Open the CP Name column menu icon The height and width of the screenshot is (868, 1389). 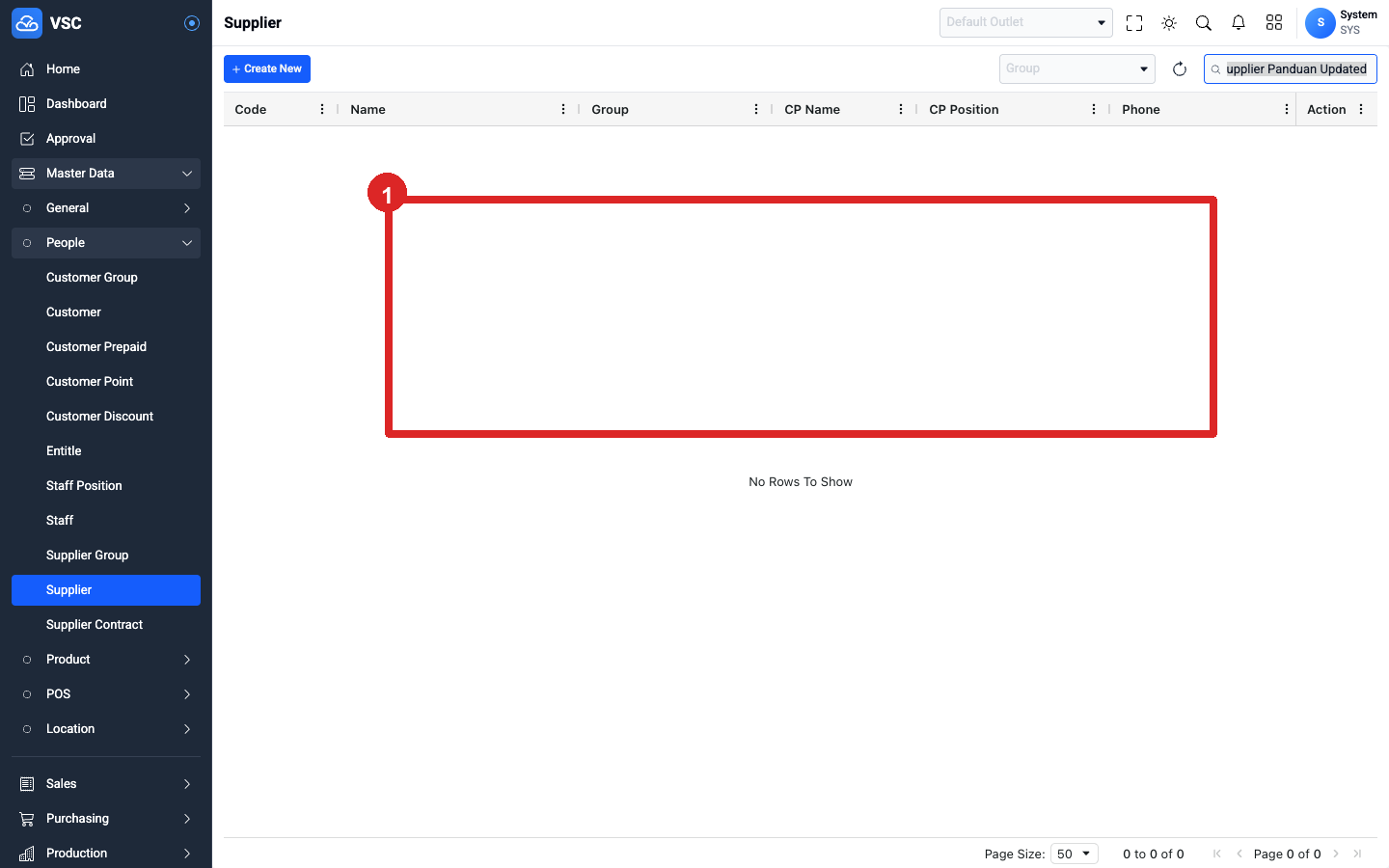(x=901, y=110)
